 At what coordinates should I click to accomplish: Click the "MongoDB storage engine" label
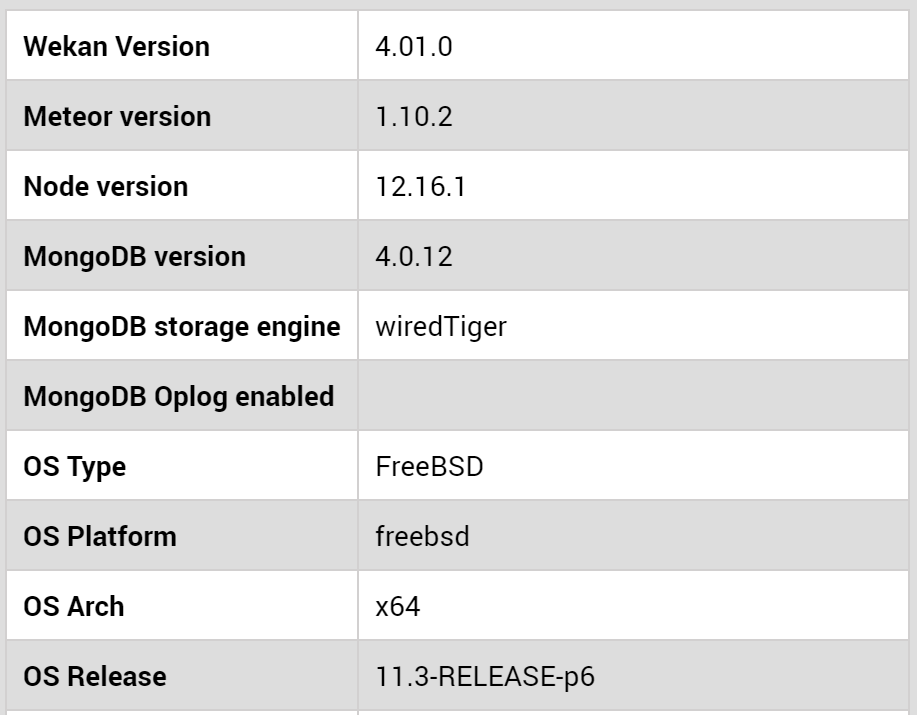(182, 327)
